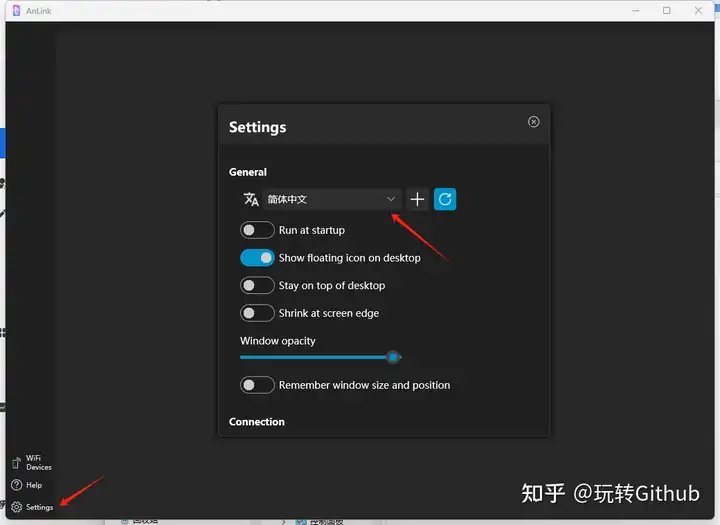Turn on Stay on top of desktop
Image resolution: width=720 pixels, height=525 pixels.
click(x=257, y=285)
